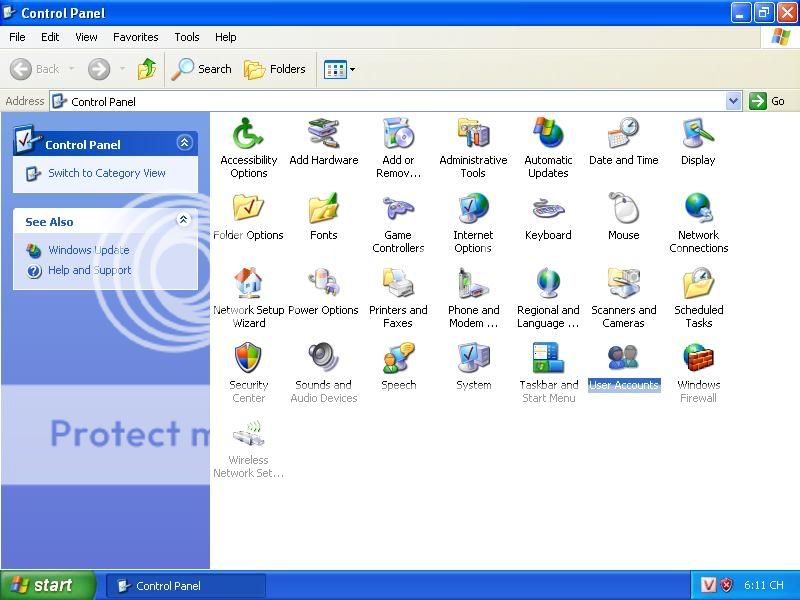Screen dimensions: 800x600
Task: Launch Network Setup Wizard
Action: click(x=248, y=298)
